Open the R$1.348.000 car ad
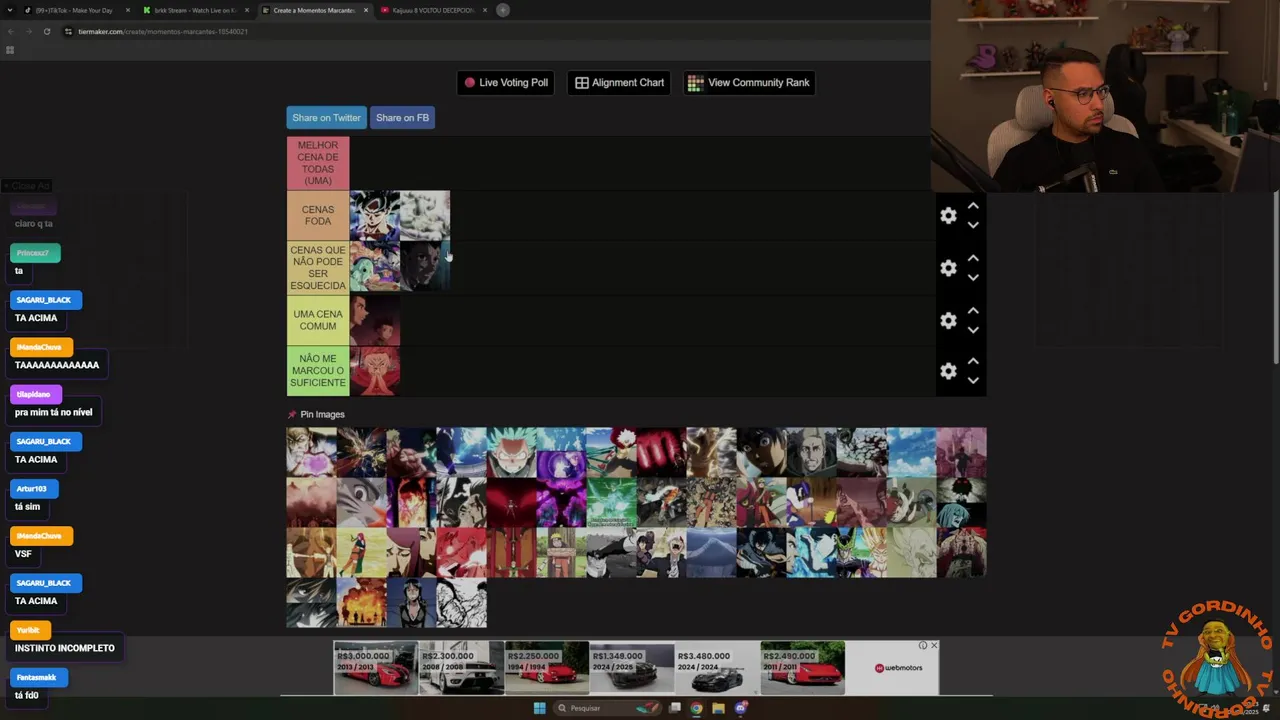Screen dimensions: 1280x720 tap(631, 668)
